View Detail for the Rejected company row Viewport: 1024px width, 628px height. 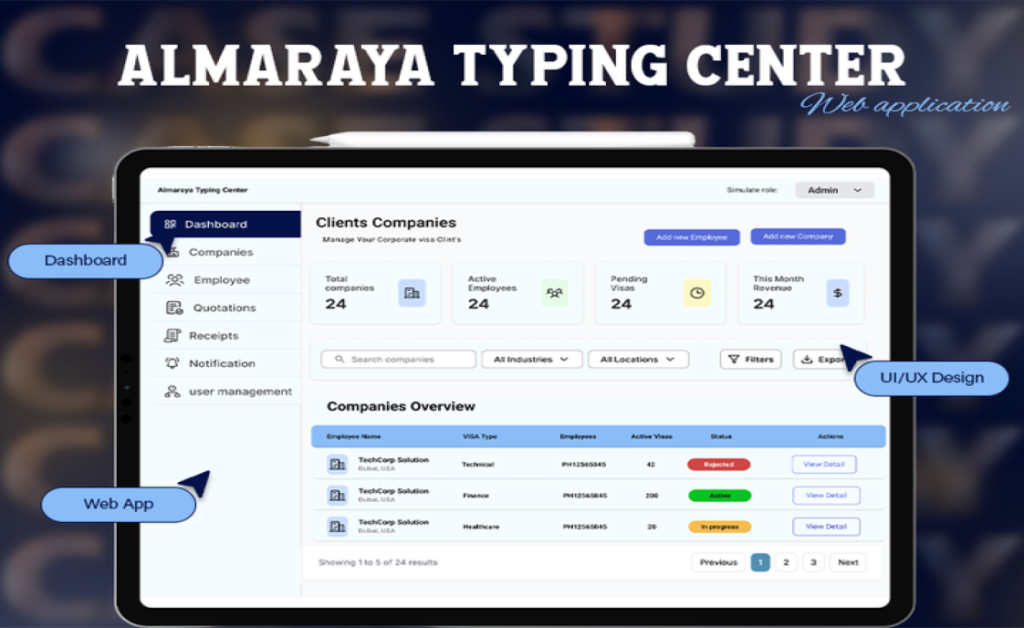(x=825, y=464)
